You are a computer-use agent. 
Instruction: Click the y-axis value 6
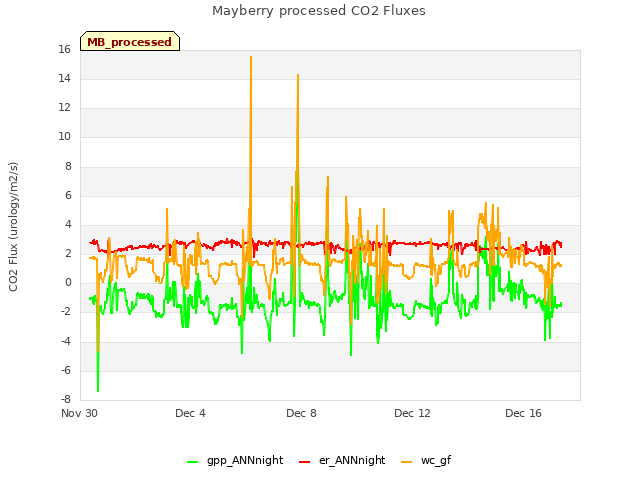[68, 195]
